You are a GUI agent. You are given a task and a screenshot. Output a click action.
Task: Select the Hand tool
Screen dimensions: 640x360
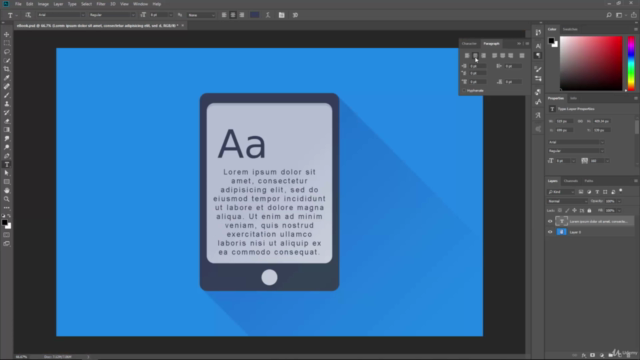pyautogui.click(x=7, y=191)
